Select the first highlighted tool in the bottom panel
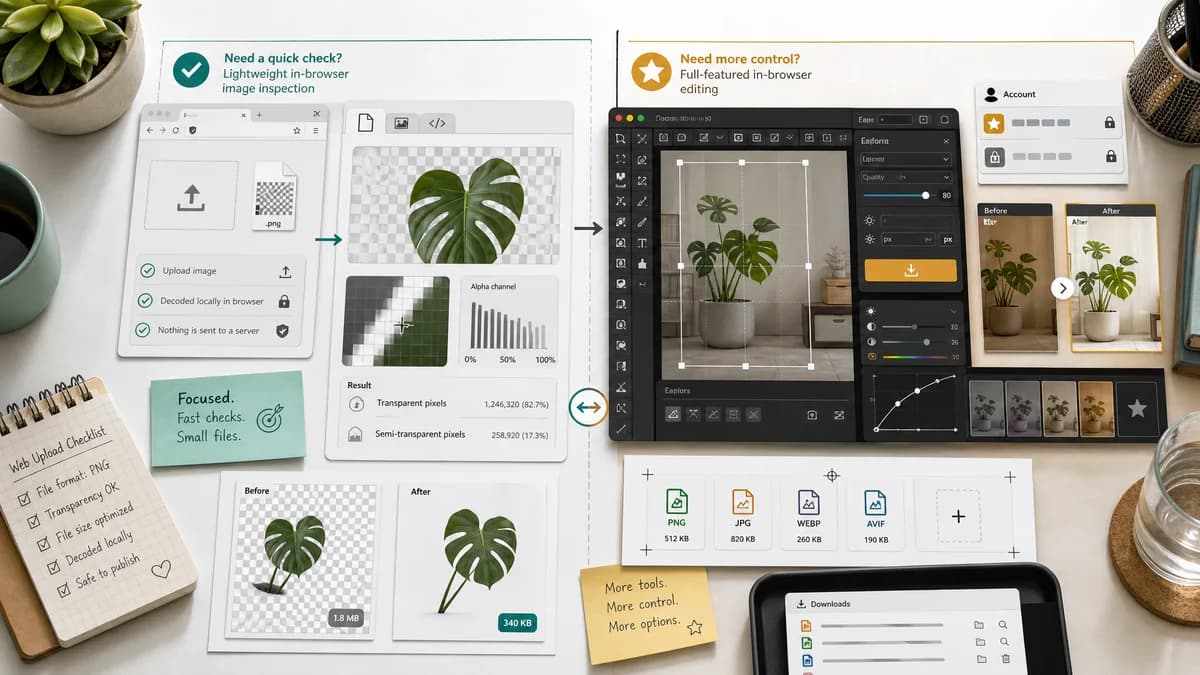 click(673, 414)
